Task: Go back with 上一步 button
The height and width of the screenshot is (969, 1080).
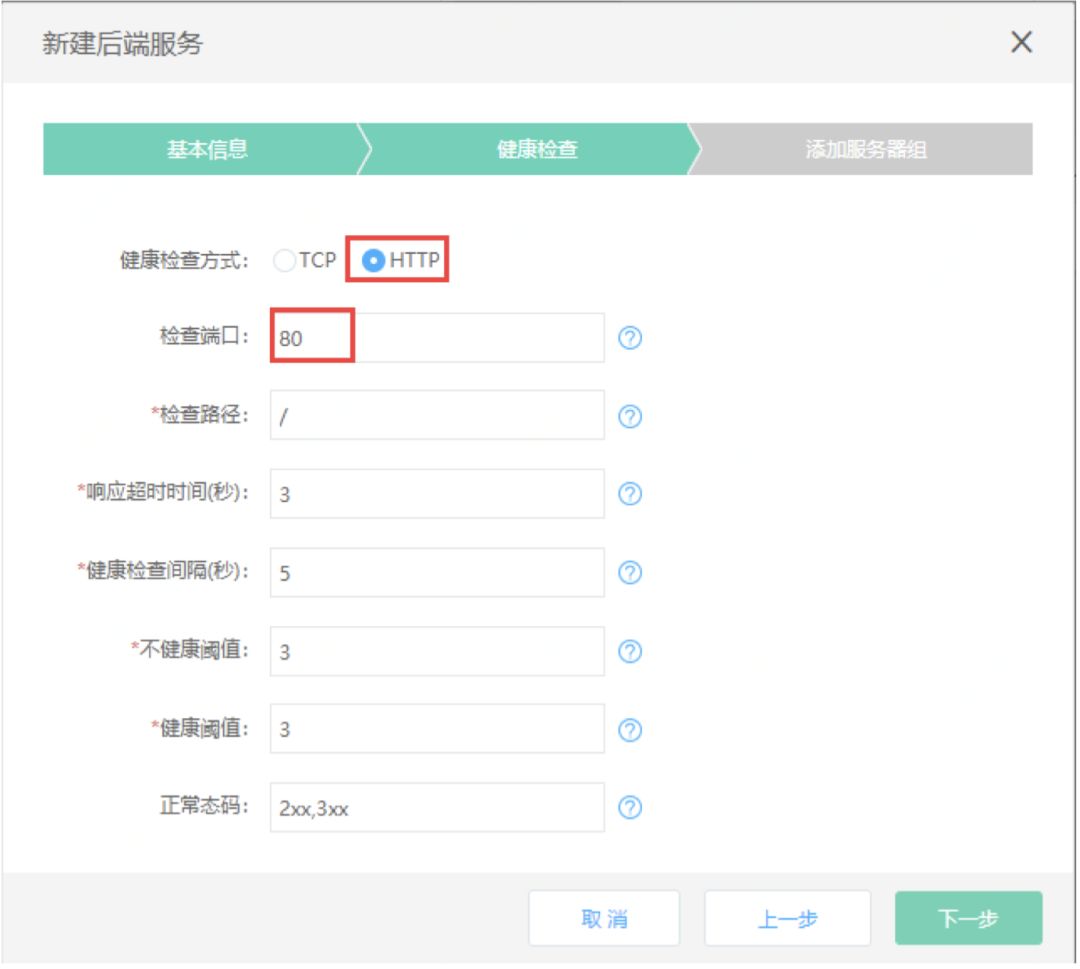Action: pyautogui.click(x=787, y=919)
